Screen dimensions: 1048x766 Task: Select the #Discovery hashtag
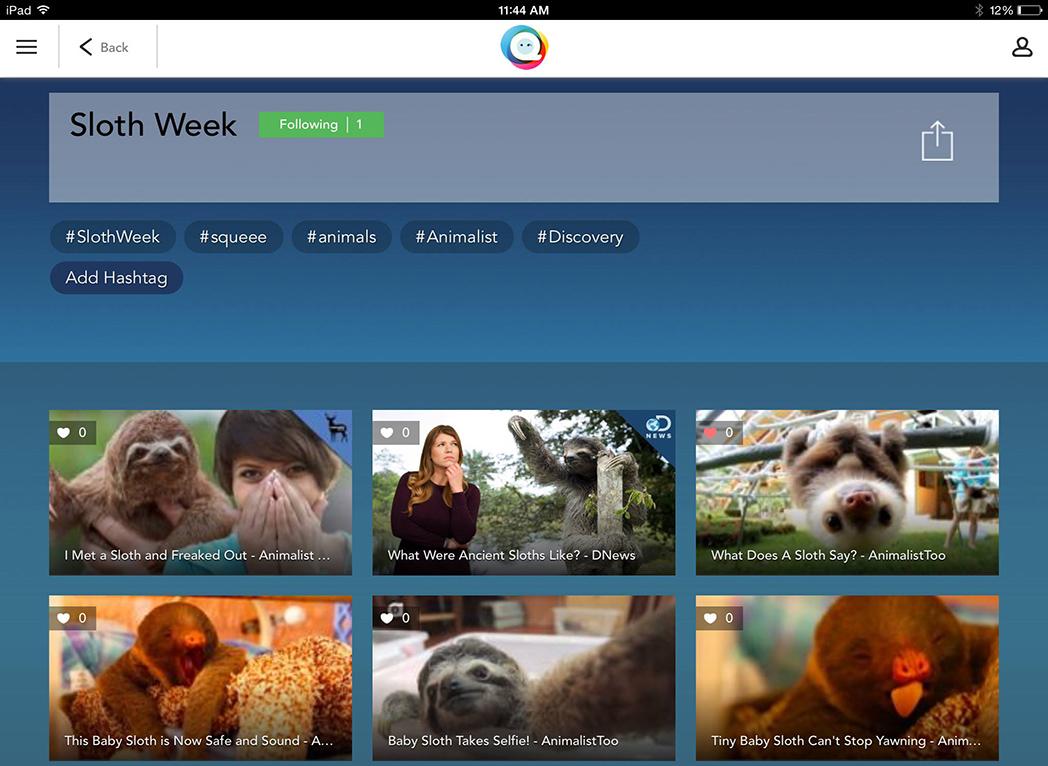(x=580, y=237)
